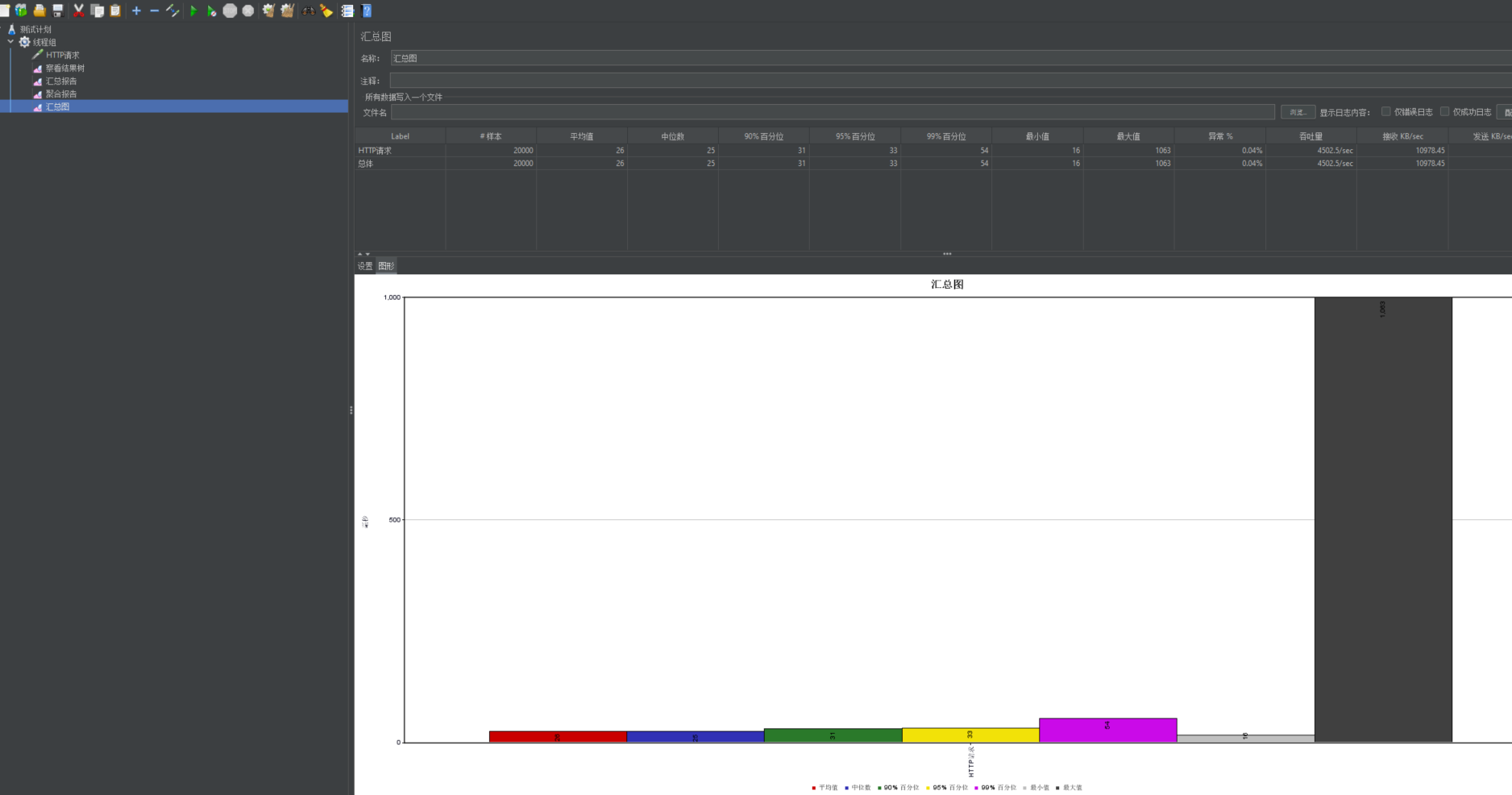Cut the selected element with scissors

click(x=78, y=10)
